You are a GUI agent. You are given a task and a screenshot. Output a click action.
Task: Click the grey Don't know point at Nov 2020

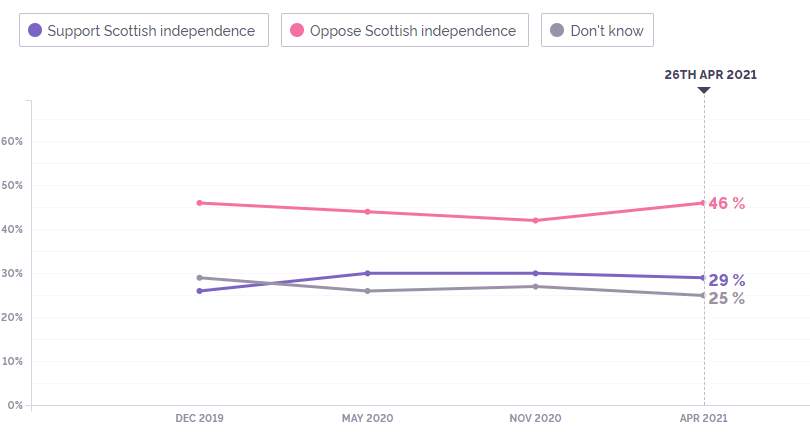(x=535, y=287)
